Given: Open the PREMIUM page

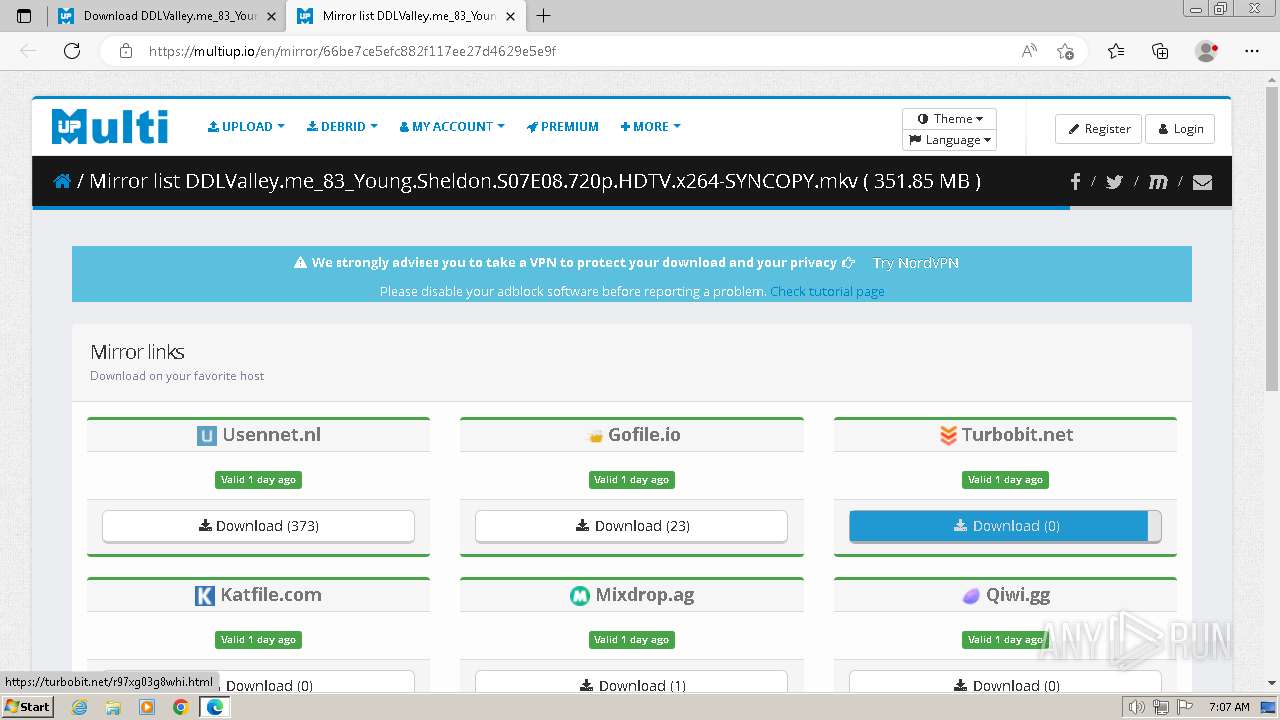Looking at the screenshot, I should pos(563,127).
